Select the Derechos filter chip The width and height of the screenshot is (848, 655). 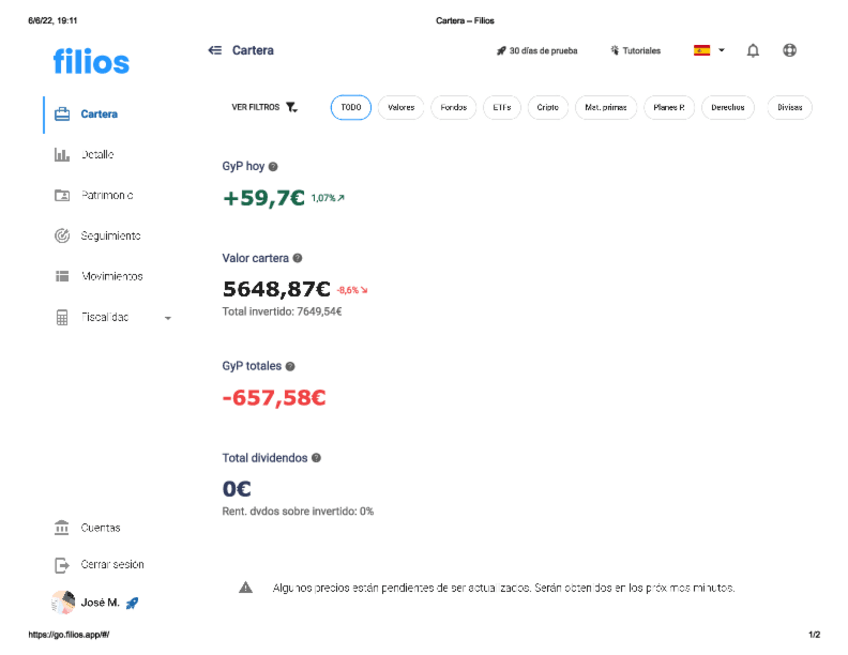tap(728, 107)
